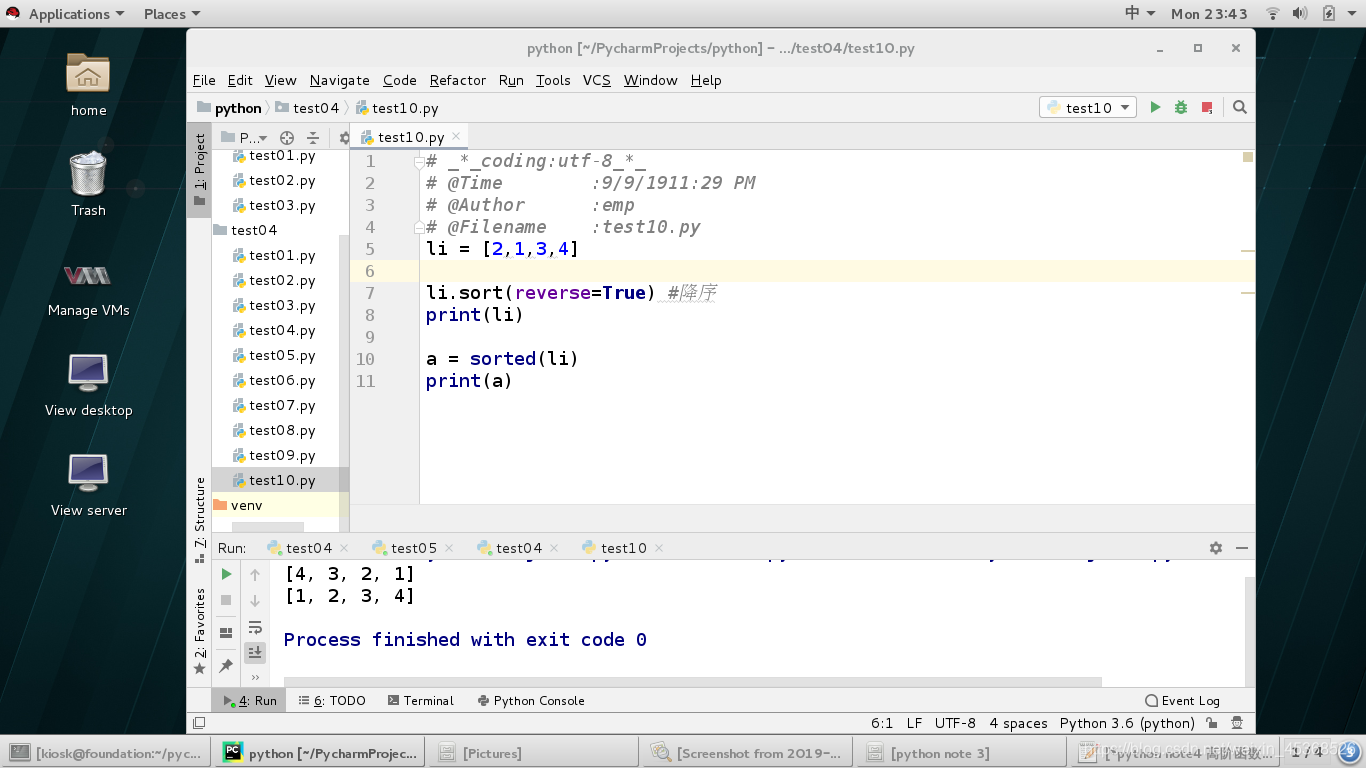Open Python 3.6 interpreter selector
The width and height of the screenshot is (1366, 768).
pyautogui.click(x=1127, y=723)
